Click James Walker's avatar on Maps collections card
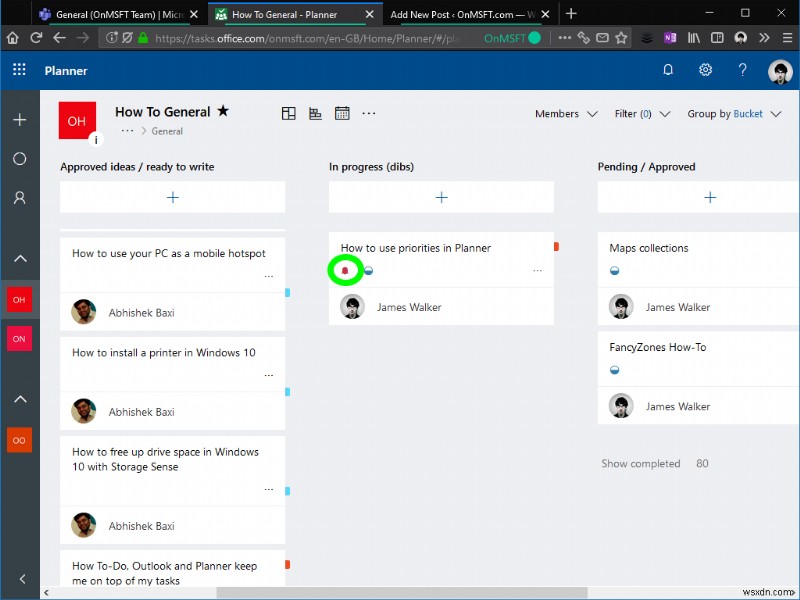Screen dimensions: 800x600 tap(621, 306)
